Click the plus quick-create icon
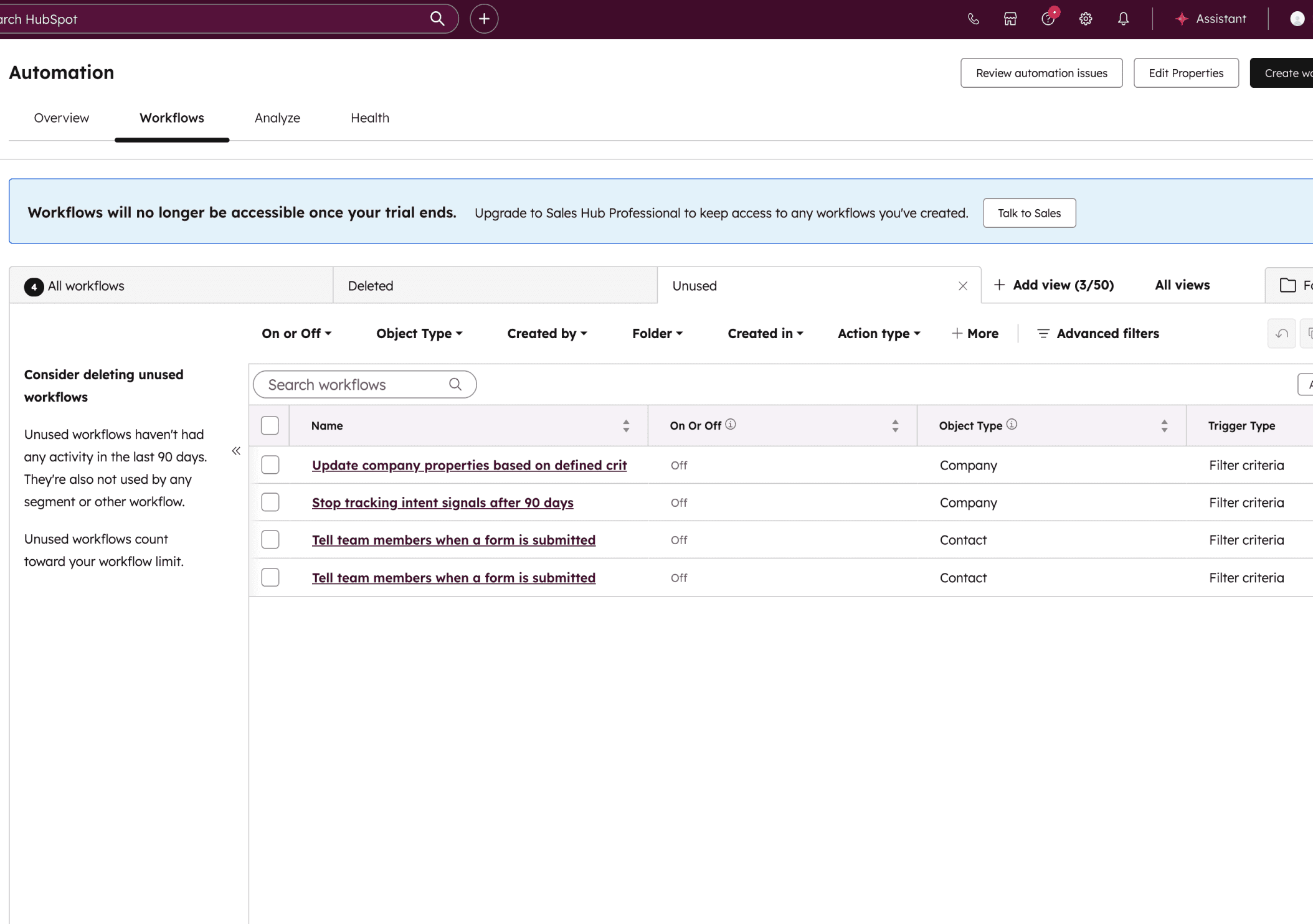 tap(484, 19)
